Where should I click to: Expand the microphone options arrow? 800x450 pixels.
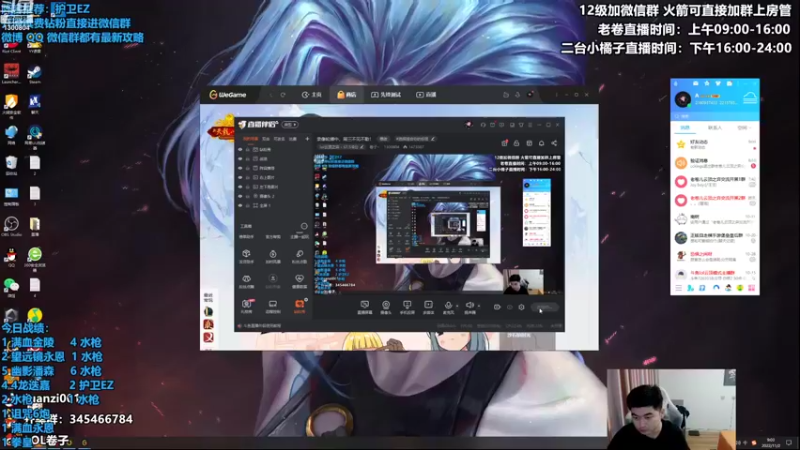(457, 306)
